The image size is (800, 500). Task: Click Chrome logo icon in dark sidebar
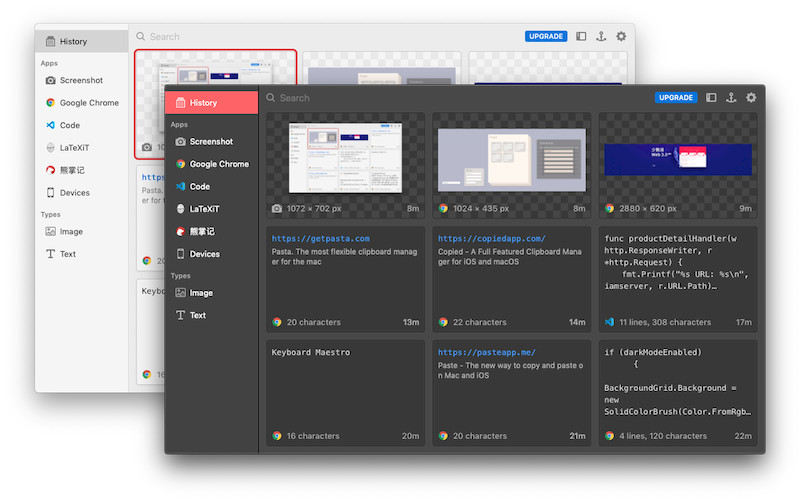tap(180, 164)
